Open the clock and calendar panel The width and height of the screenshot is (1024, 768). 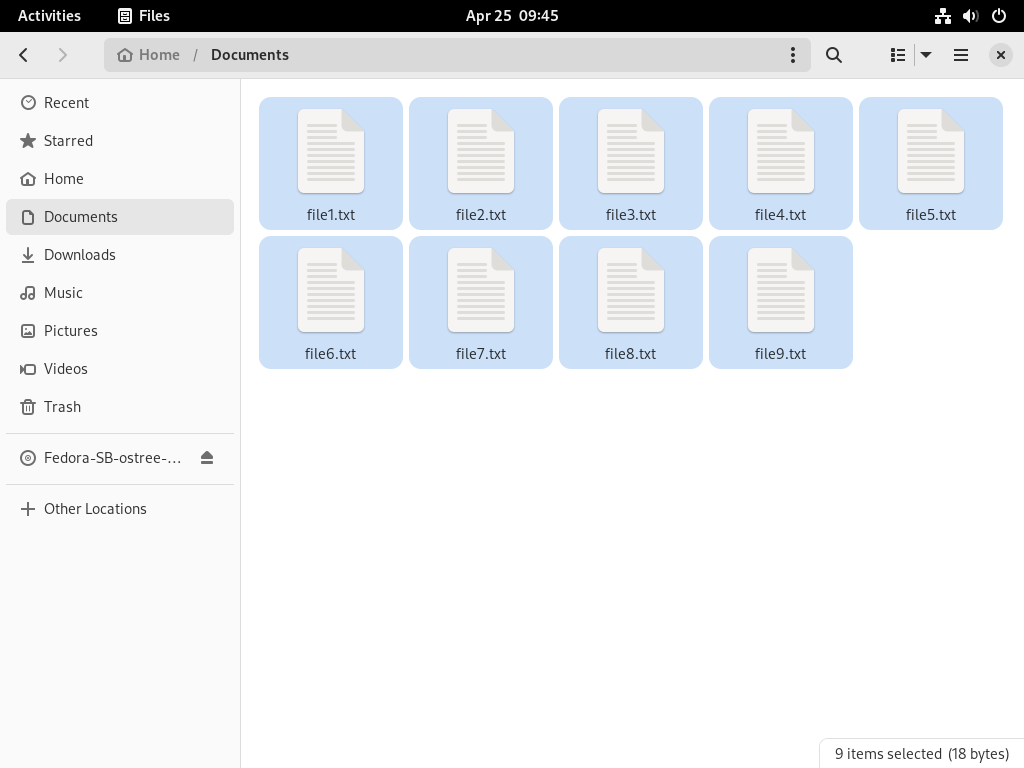coord(512,16)
